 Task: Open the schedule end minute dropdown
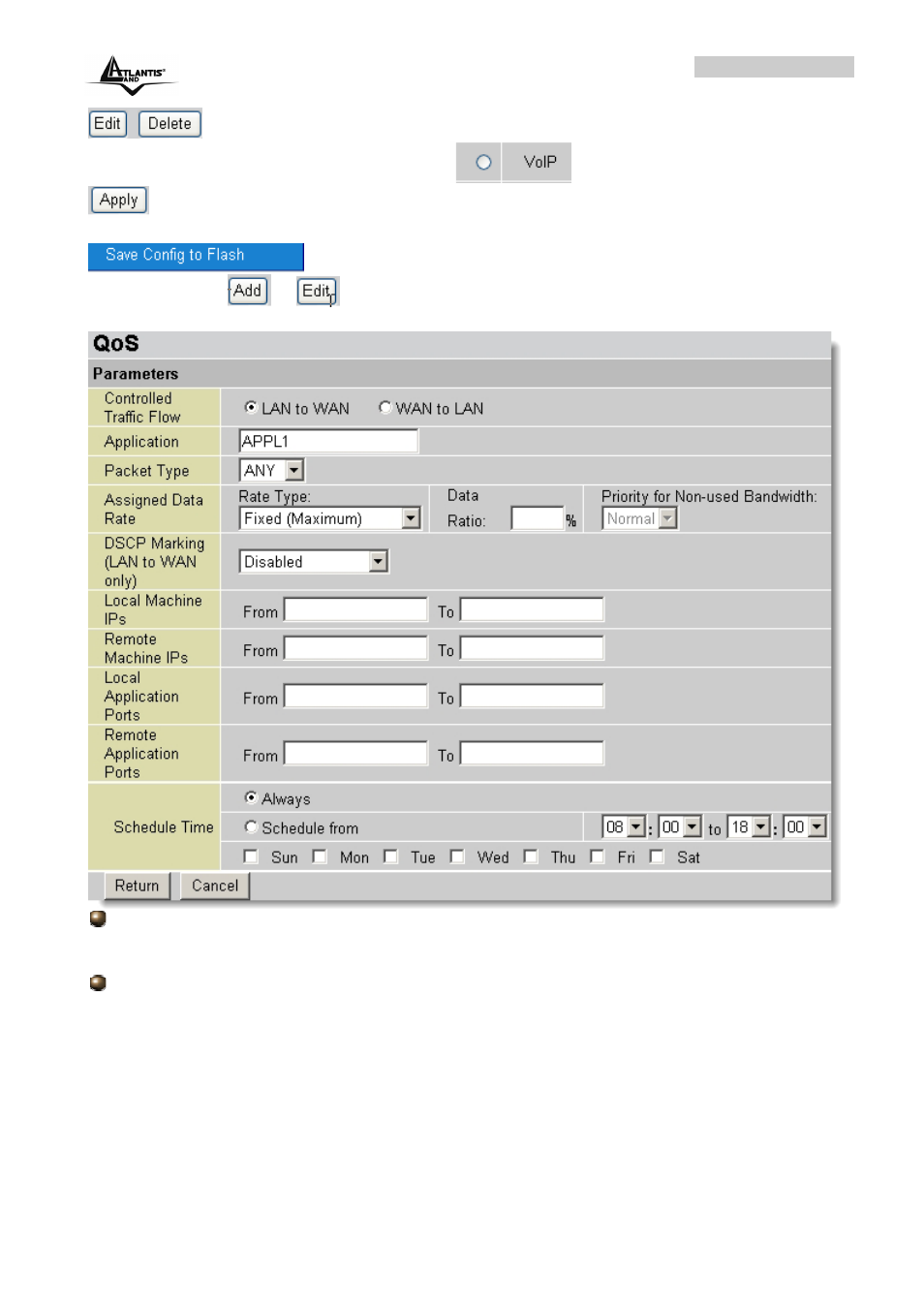(805, 827)
